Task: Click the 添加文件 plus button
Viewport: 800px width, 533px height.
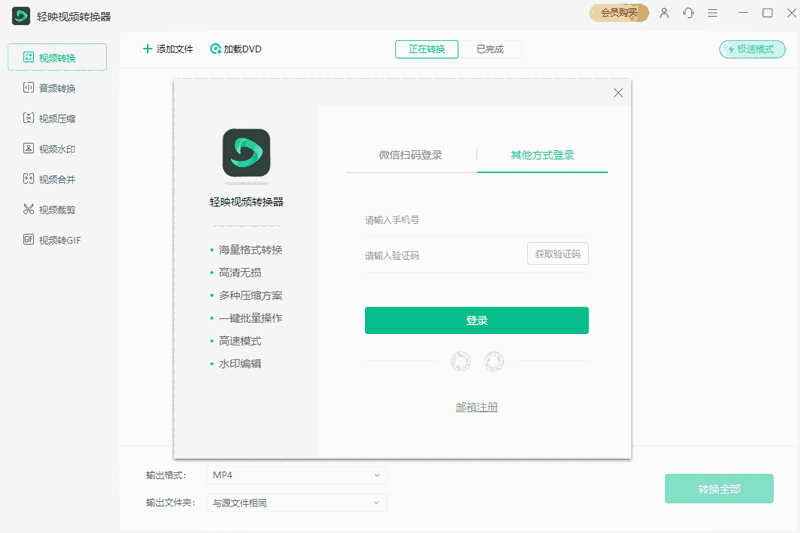Action: [x=167, y=49]
